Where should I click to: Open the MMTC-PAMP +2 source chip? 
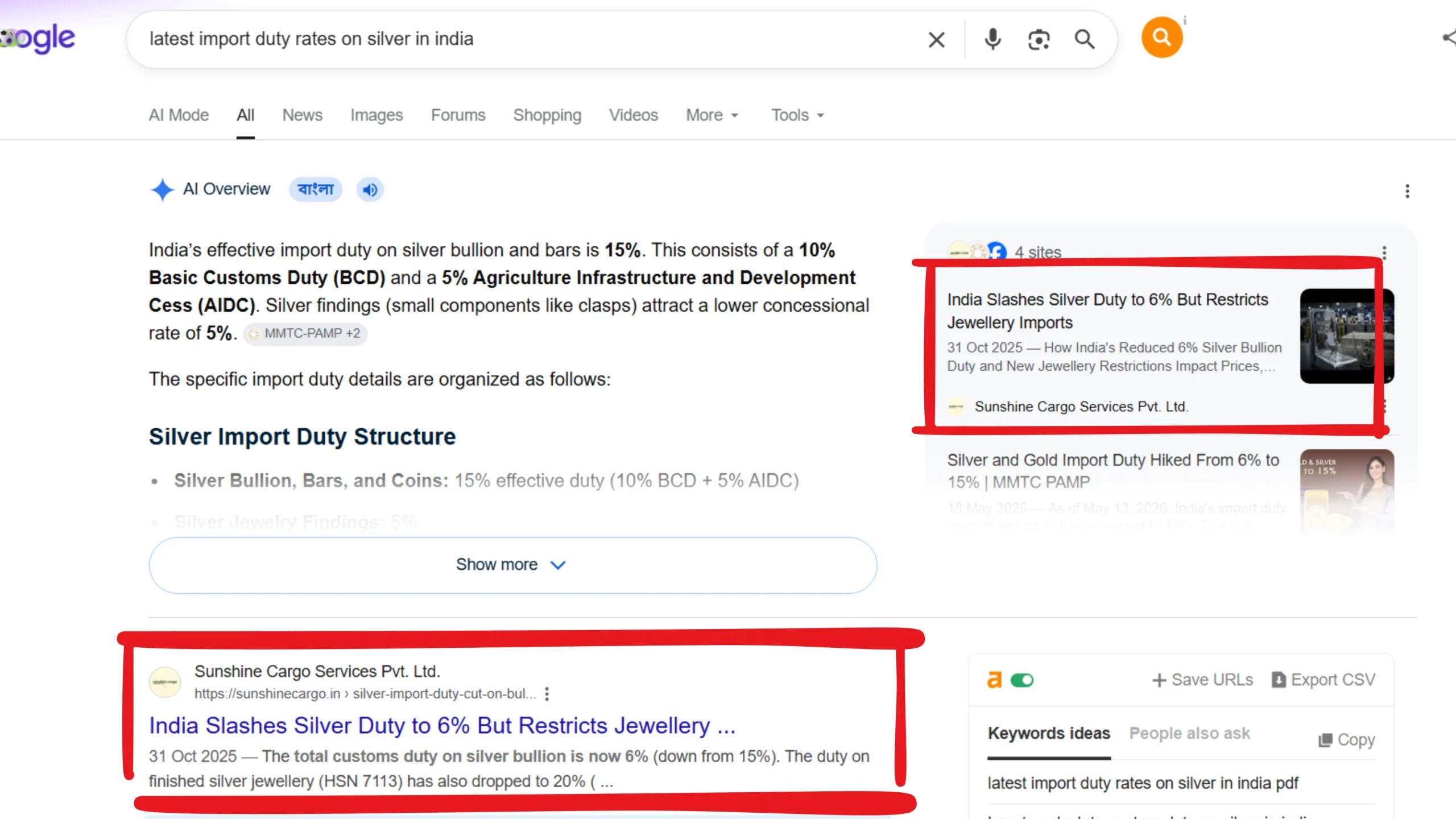pos(305,333)
